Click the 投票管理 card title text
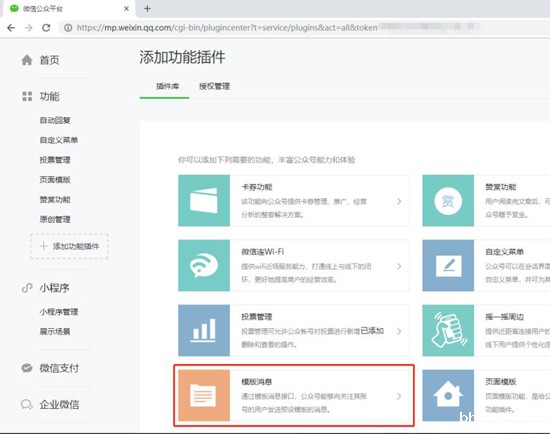The height and width of the screenshot is (434, 550). 257,316
